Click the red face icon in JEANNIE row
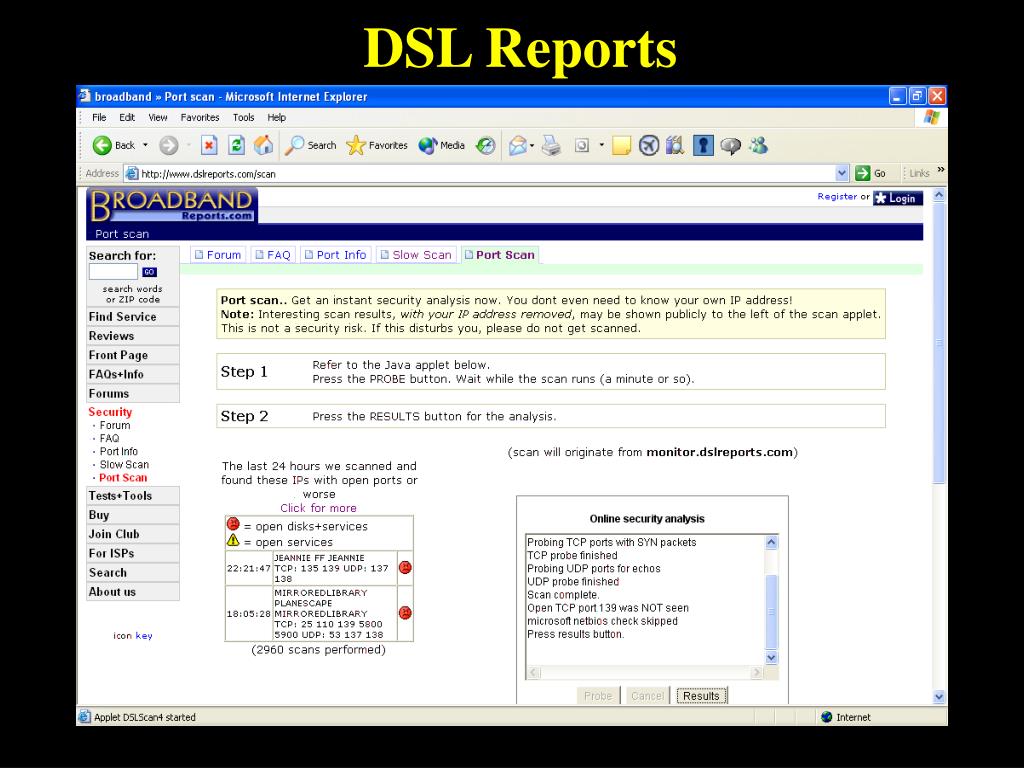 405,568
